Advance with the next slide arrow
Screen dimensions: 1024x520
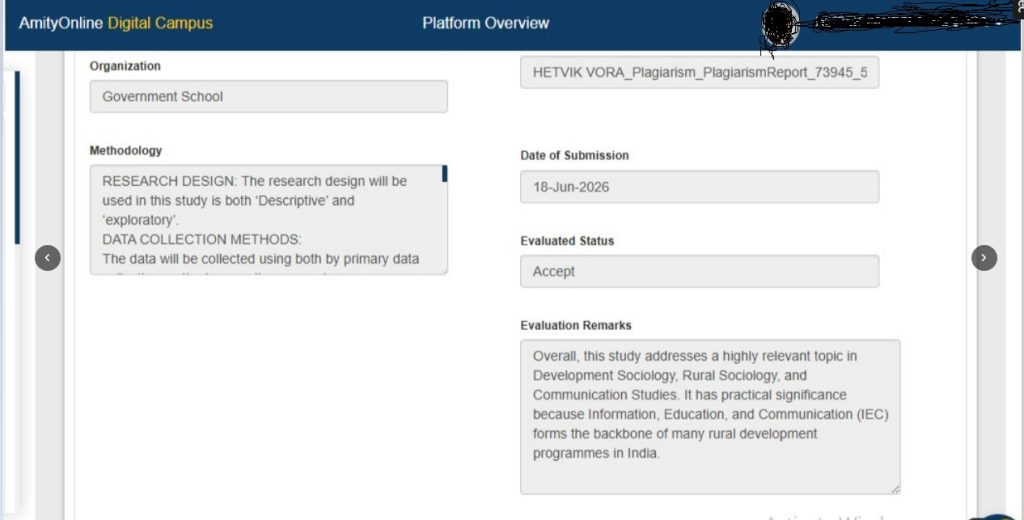click(x=984, y=257)
